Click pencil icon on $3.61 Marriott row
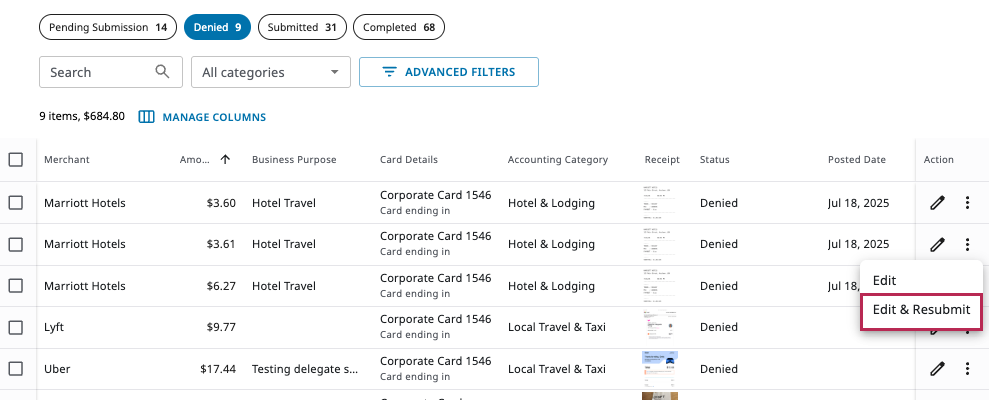The height and width of the screenshot is (400, 989). point(937,244)
